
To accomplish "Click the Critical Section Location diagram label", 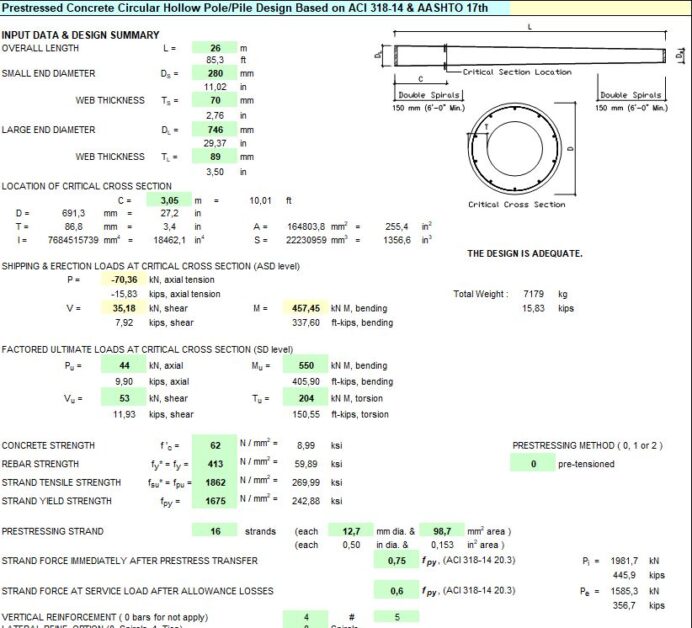I will tap(517, 72).
